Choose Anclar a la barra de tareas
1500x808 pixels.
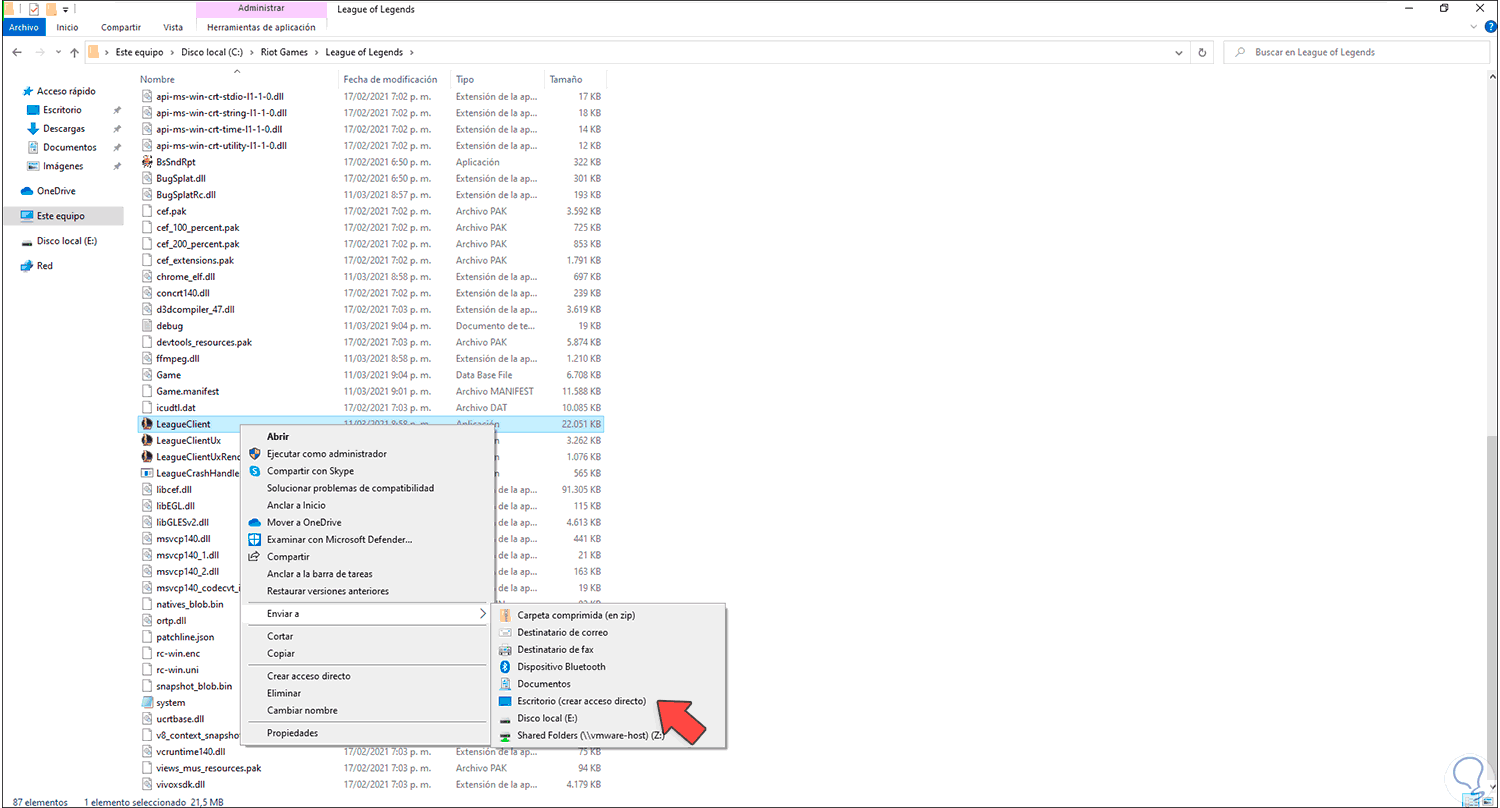[x=320, y=574]
